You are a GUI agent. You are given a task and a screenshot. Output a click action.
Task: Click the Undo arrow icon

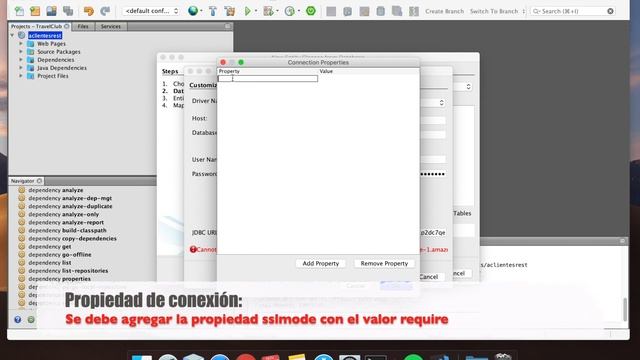pyautogui.click(x=89, y=11)
